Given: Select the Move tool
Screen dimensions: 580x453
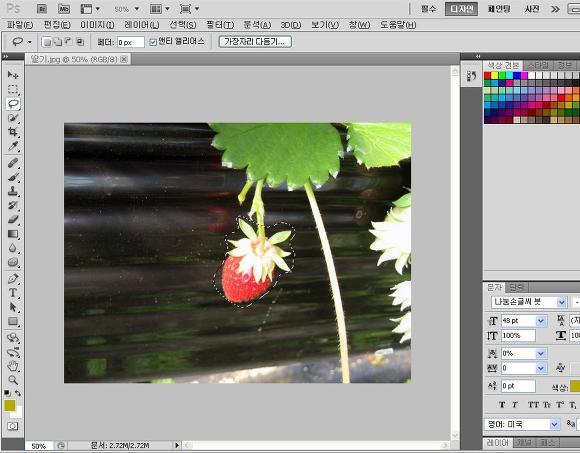Looking at the screenshot, I should click(13, 75).
